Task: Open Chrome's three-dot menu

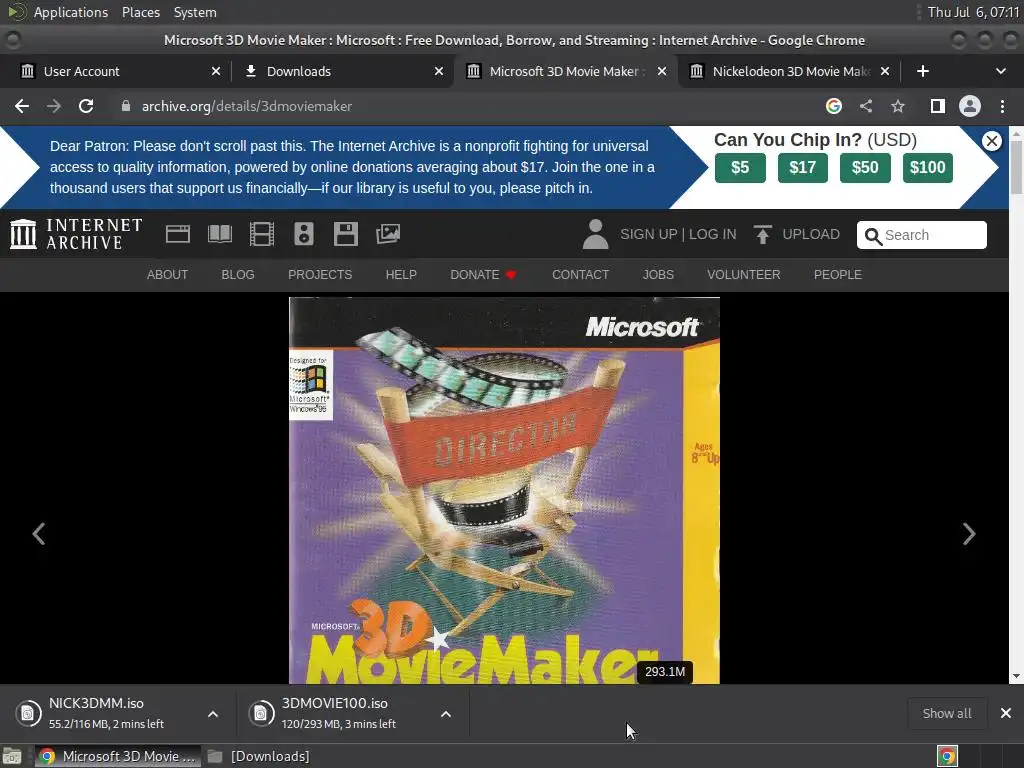Action: tap(1002, 106)
